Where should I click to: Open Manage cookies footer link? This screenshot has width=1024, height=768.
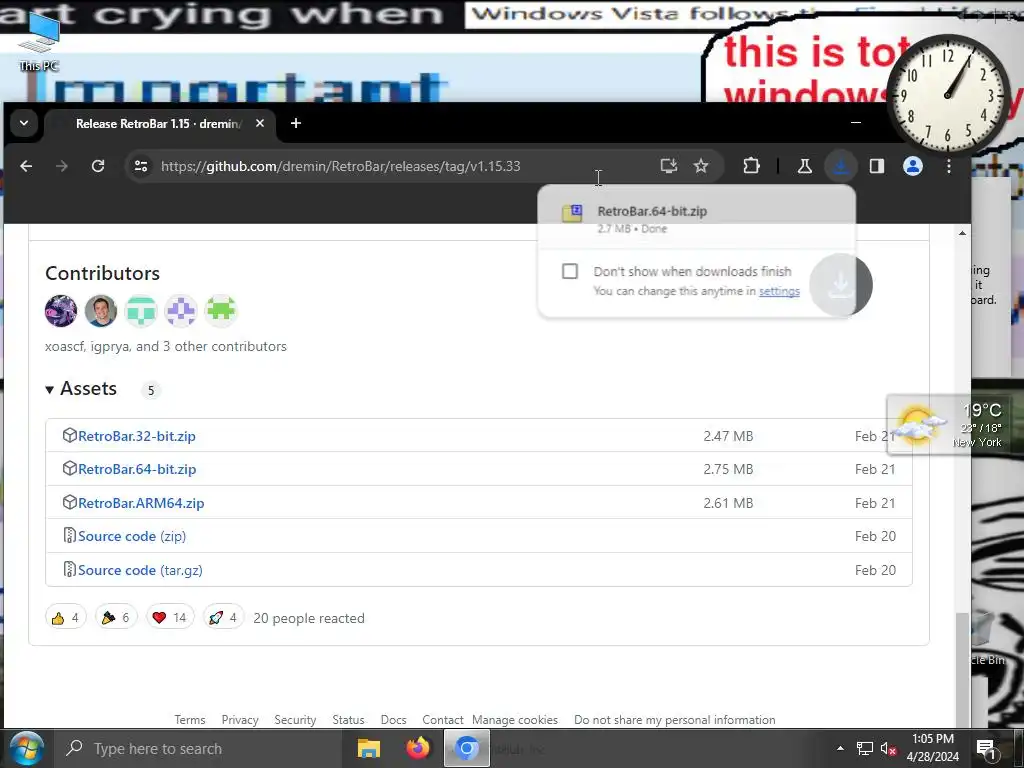[515, 719]
